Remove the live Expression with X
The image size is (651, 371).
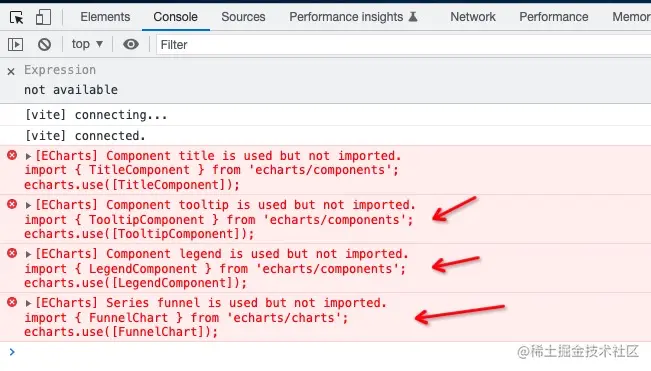(x=11, y=71)
